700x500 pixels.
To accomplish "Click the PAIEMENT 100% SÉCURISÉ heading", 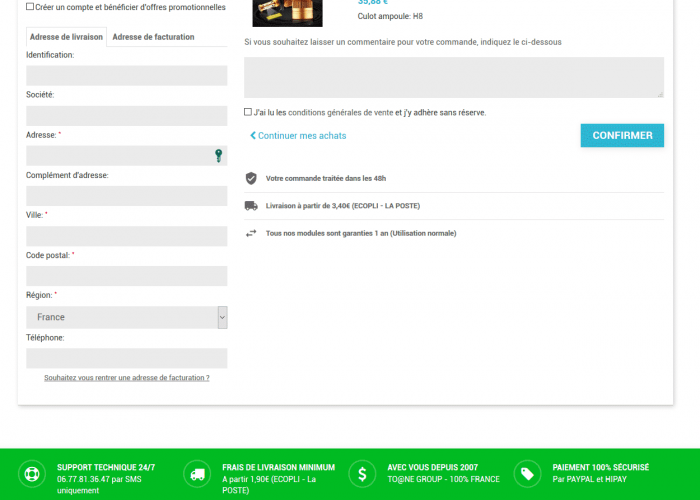I will 601,467.
